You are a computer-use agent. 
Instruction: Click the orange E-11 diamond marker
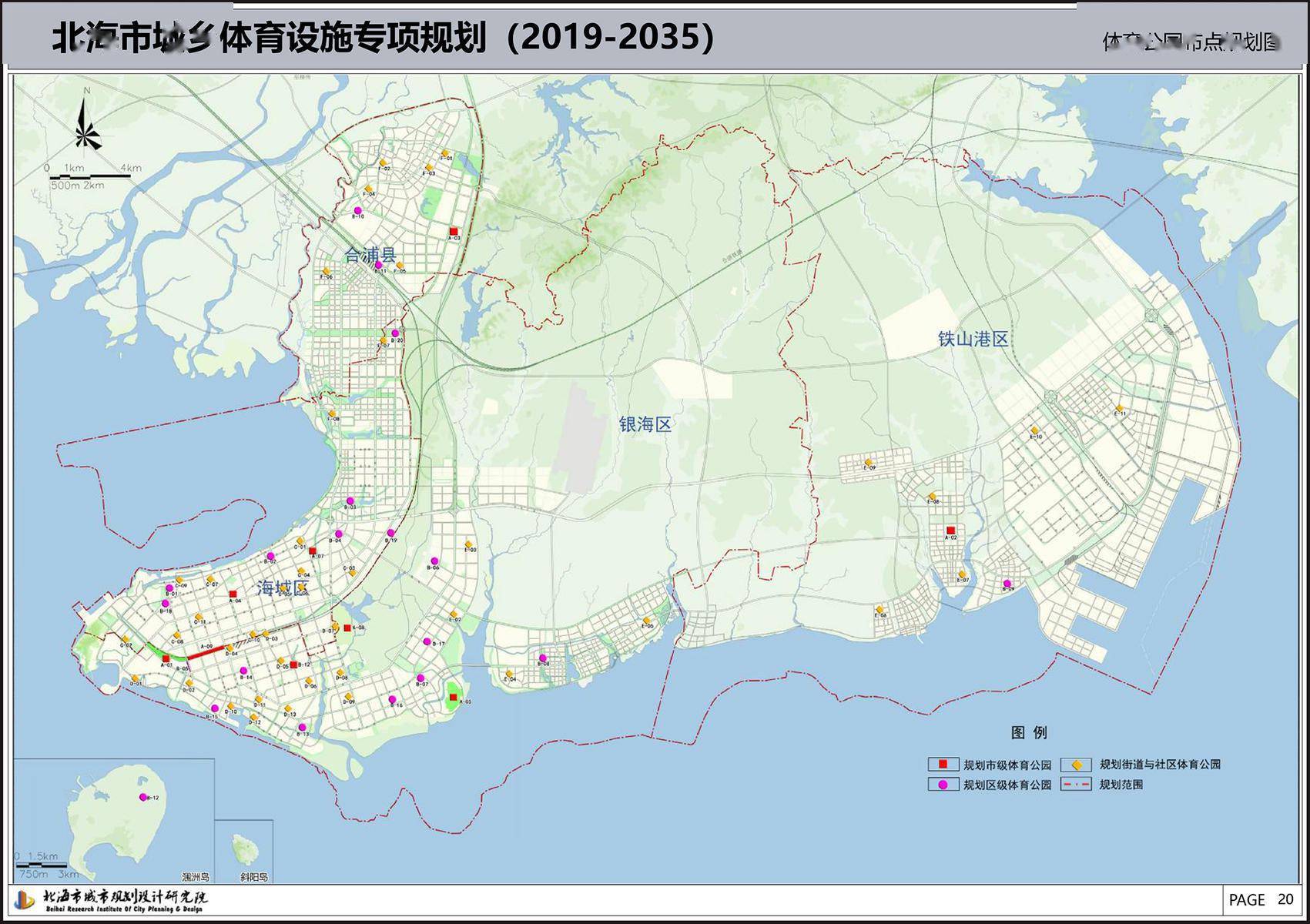pyautogui.click(x=1118, y=408)
